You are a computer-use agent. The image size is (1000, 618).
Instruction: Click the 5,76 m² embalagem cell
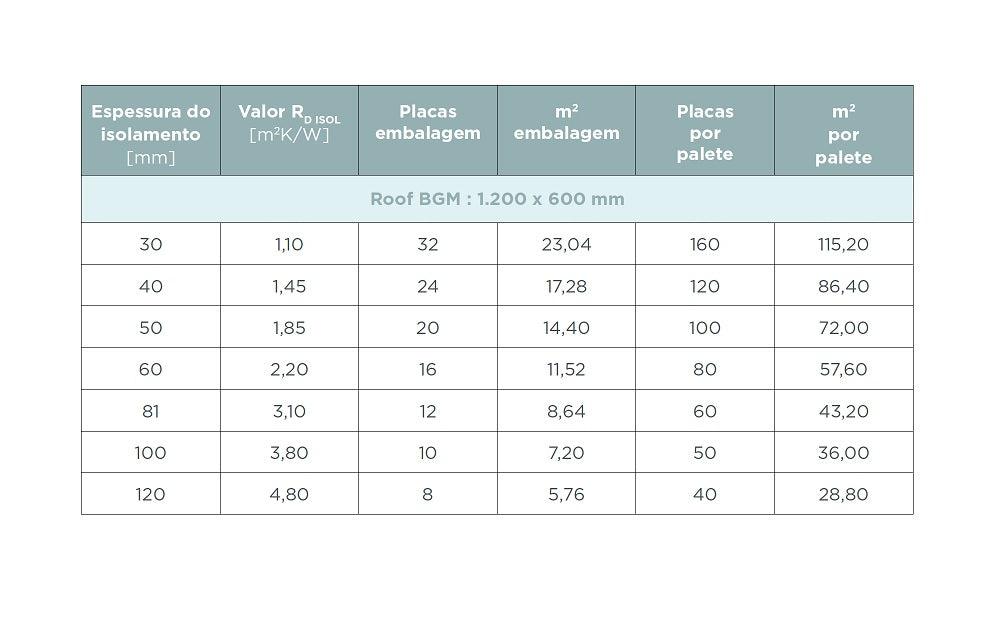pyautogui.click(x=566, y=494)
